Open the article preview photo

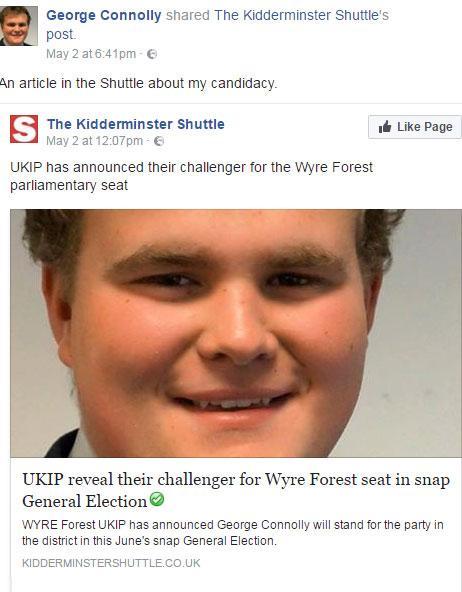[236, 333]
